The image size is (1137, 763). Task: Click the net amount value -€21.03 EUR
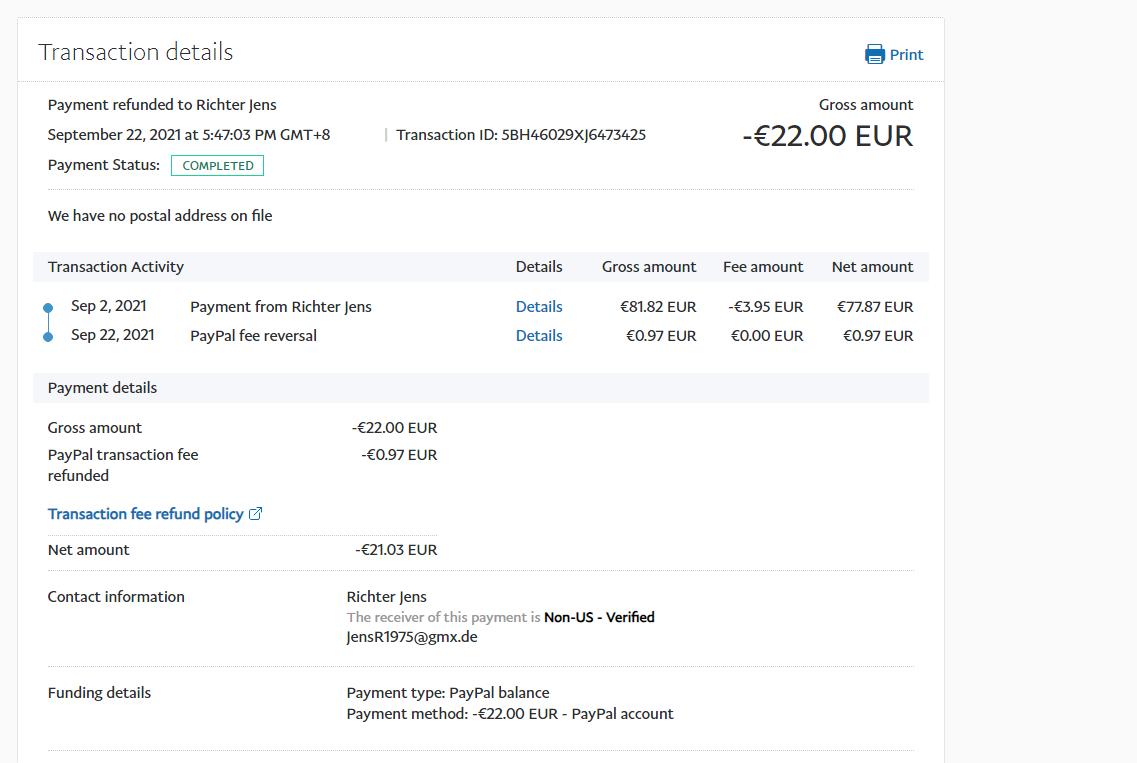[396, 550]
